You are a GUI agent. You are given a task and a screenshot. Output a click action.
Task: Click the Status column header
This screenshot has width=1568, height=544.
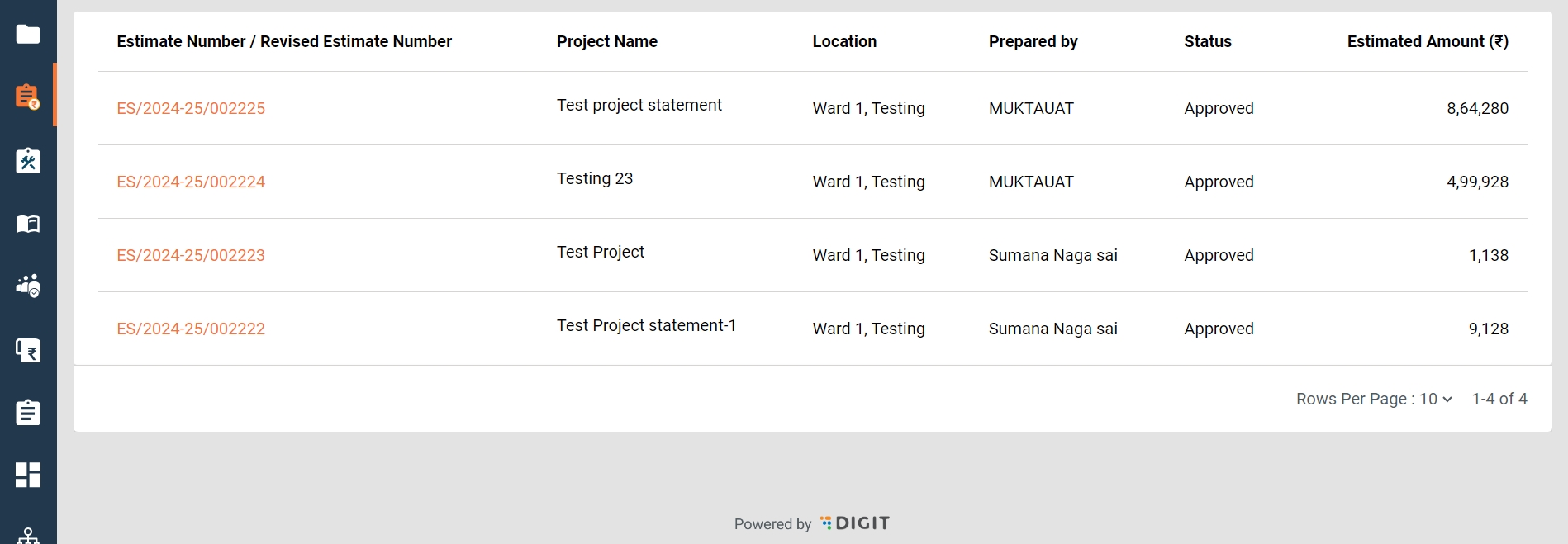point(1207,42)
